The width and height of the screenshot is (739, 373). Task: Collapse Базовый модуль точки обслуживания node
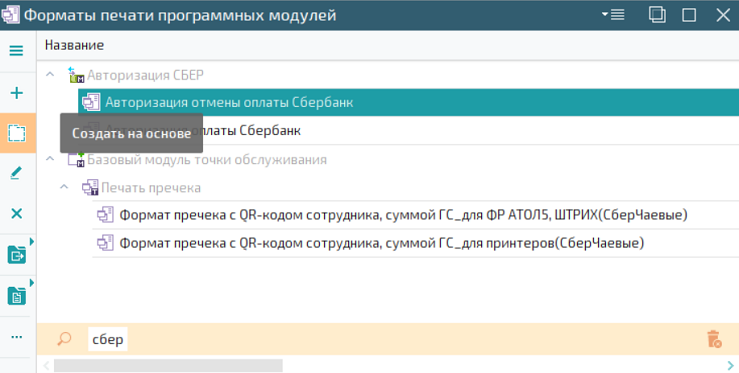coord(50,159)
